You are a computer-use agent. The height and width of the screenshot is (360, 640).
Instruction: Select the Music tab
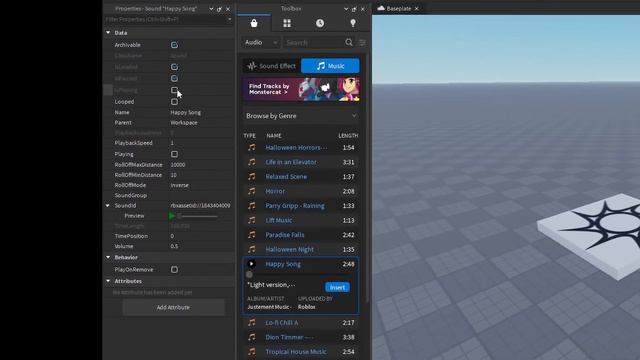[x=330, y=66]
